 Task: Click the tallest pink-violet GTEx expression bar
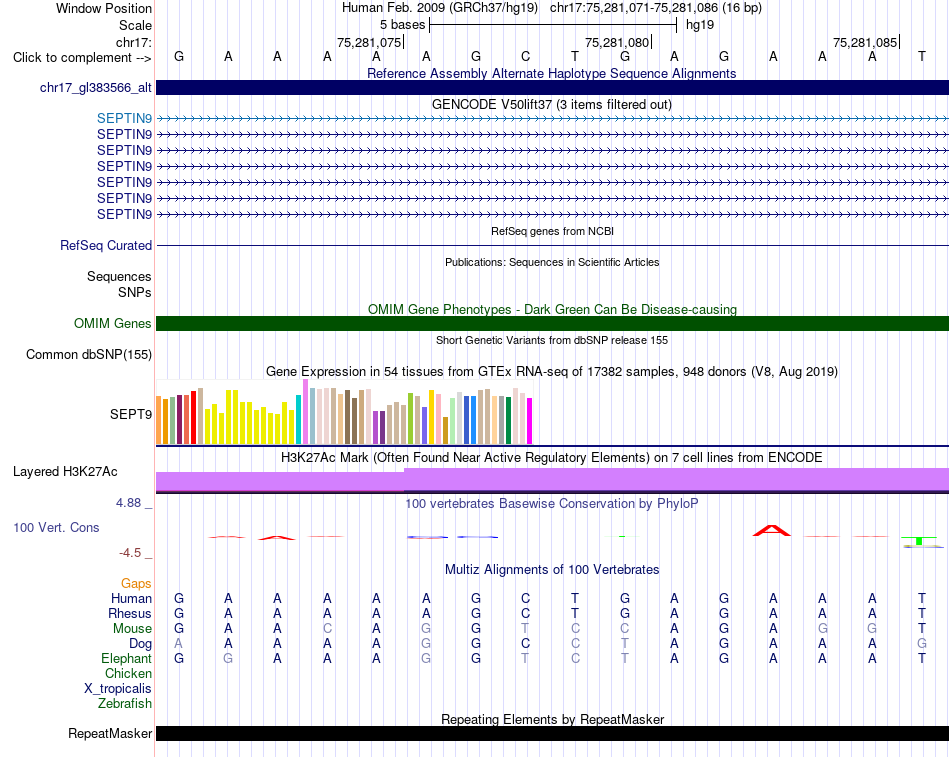pos(305,412)
